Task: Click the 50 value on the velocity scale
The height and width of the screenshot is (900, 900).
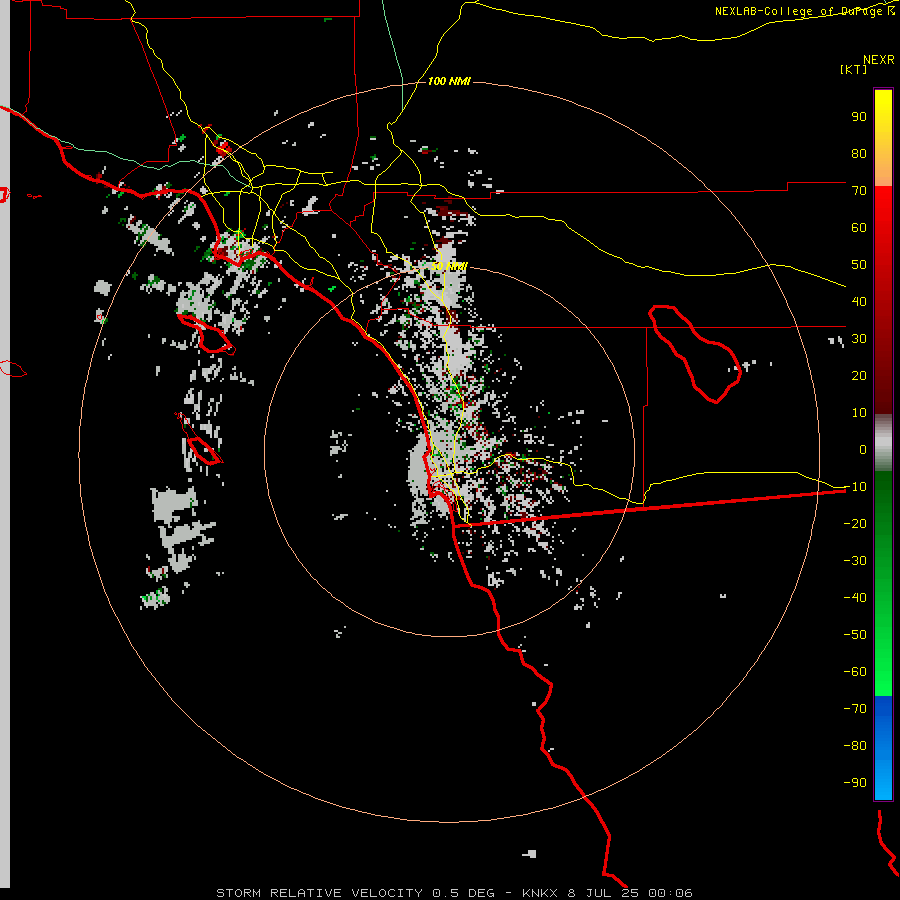Action: [859, 265]
